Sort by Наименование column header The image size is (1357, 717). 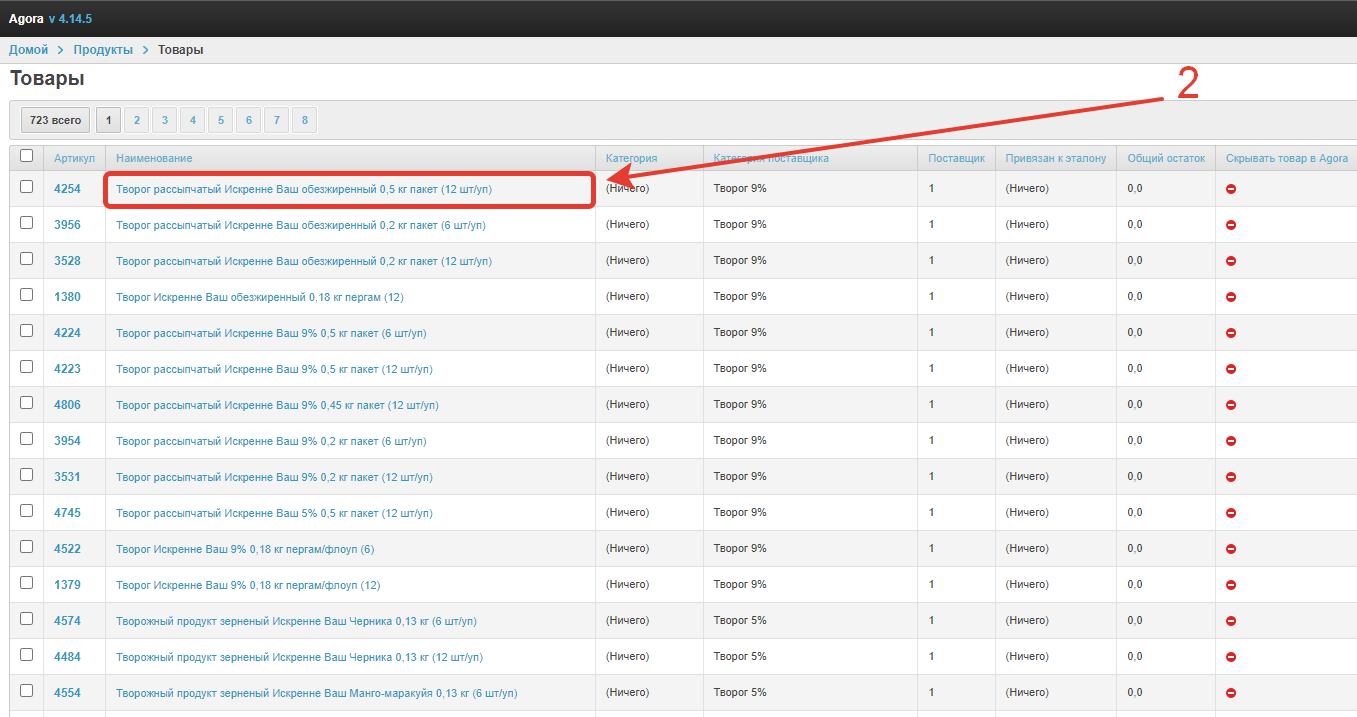coord(154,158)
